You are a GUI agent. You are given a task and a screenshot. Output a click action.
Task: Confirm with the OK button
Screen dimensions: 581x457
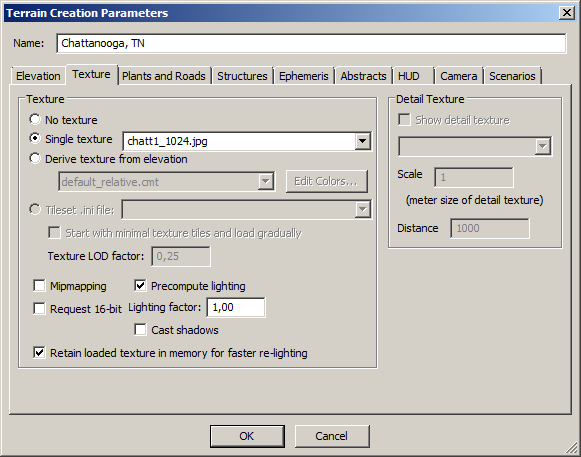pyautogui.click(x=247, y=436)
